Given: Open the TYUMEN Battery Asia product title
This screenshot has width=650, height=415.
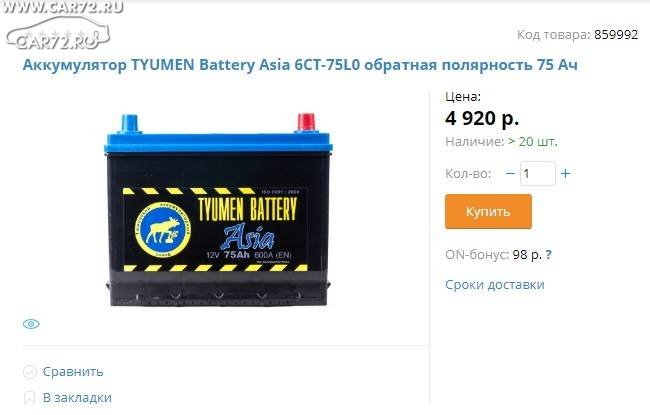Looking at the screenshot, I should [300, 65].
